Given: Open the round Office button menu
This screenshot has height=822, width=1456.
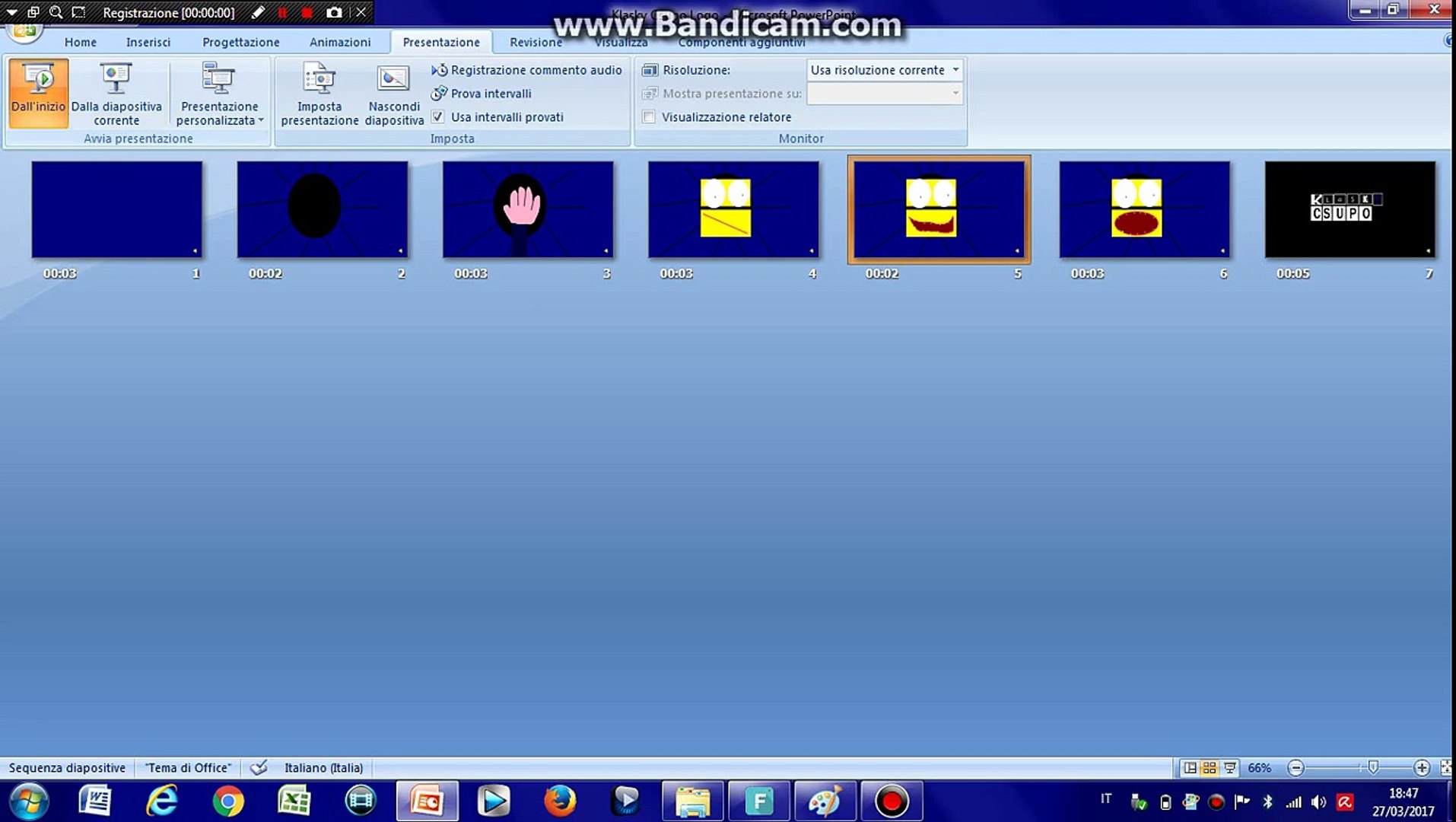Looking at the screenshot, I should tap(24, 30).
